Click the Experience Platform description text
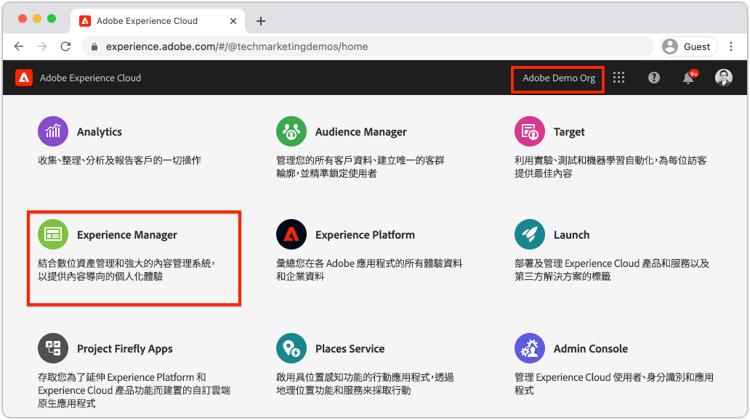750x420 pixels. (369, 270)
